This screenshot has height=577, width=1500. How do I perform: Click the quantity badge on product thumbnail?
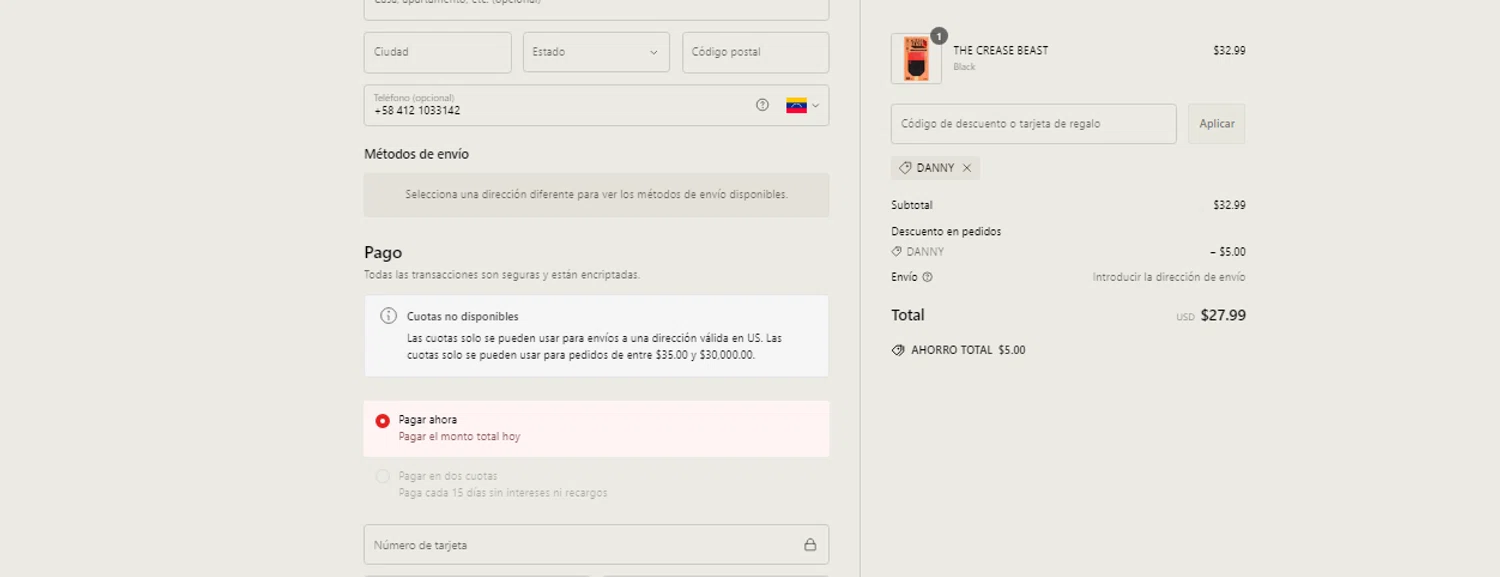pyautogui.click(x=938, y=36)
